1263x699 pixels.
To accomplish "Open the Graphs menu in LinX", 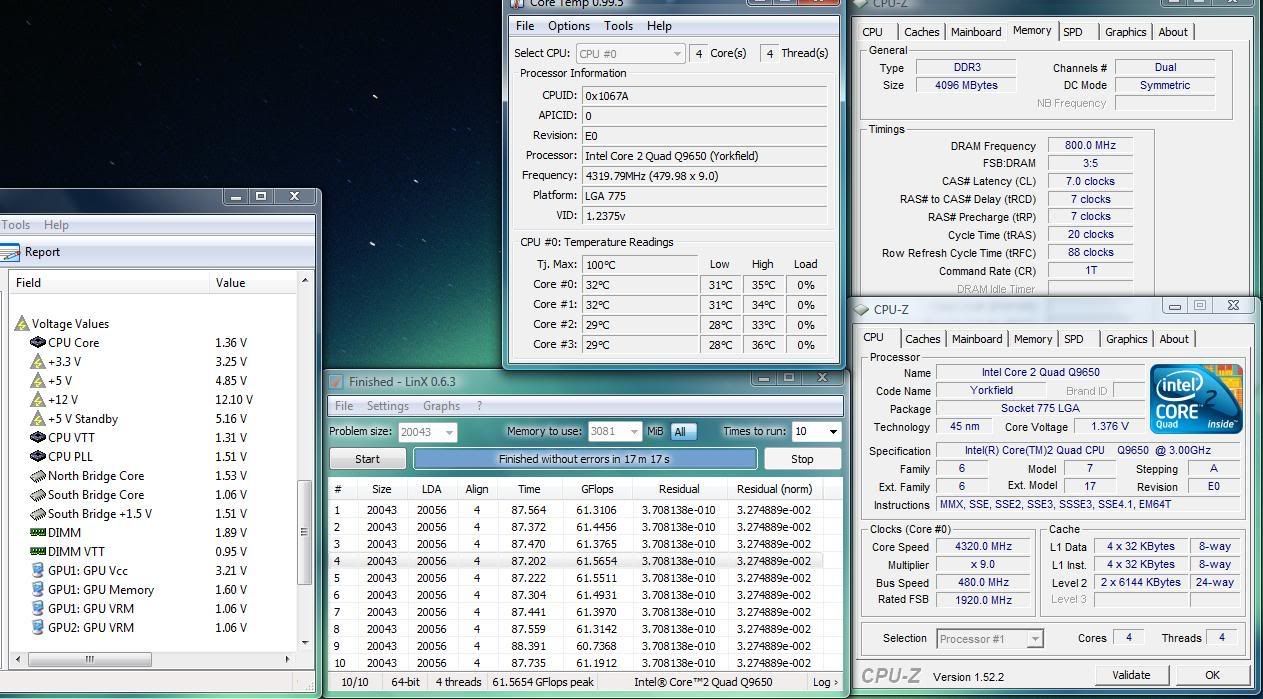I will pyautogui.click(x=441, y=406).
